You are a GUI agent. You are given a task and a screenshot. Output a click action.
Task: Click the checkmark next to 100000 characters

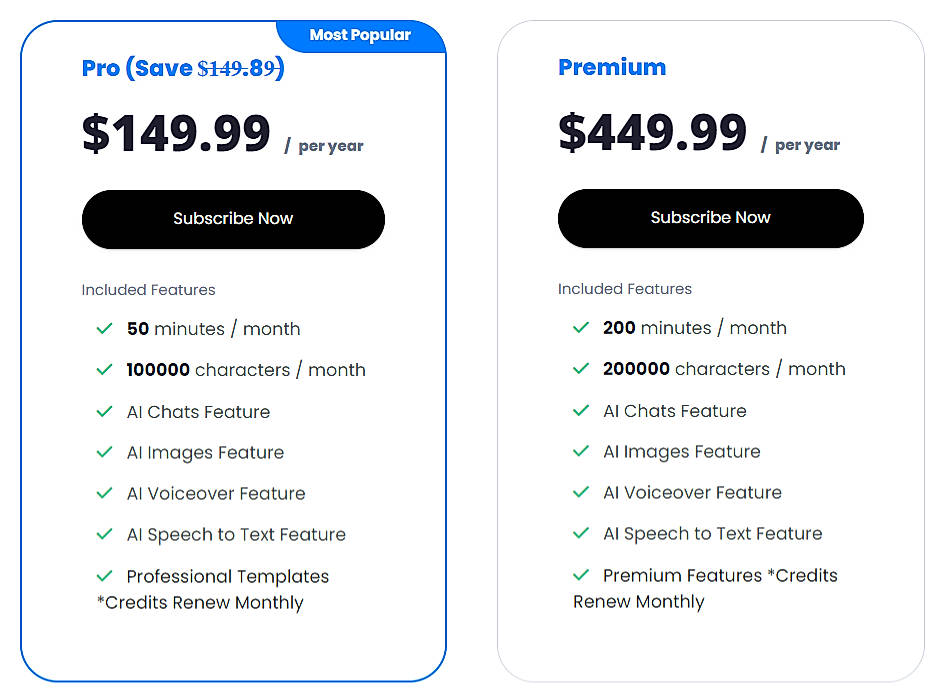[x=104, y=369]
